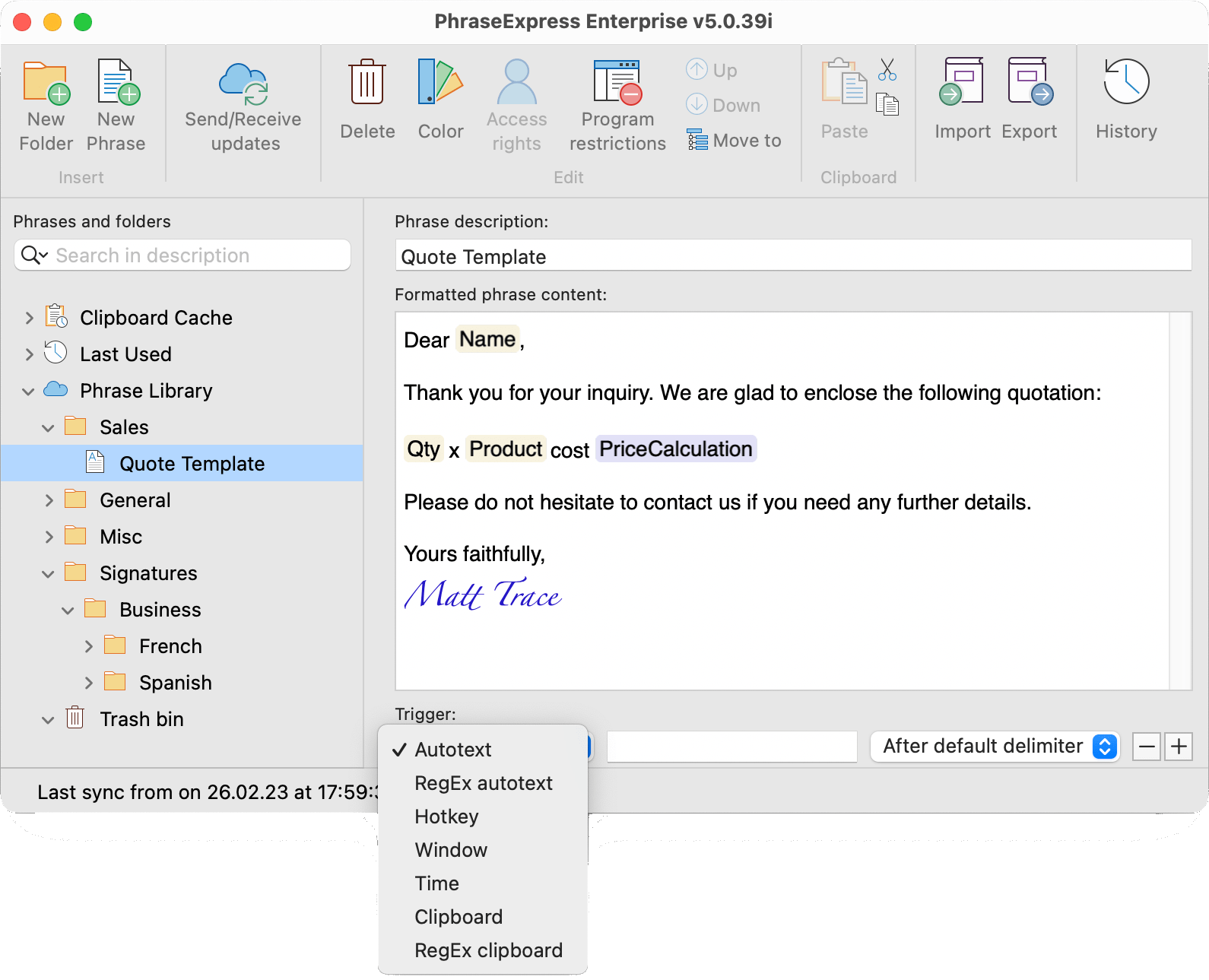Choose Clipboard from trigger menu

tap(483, 917)
